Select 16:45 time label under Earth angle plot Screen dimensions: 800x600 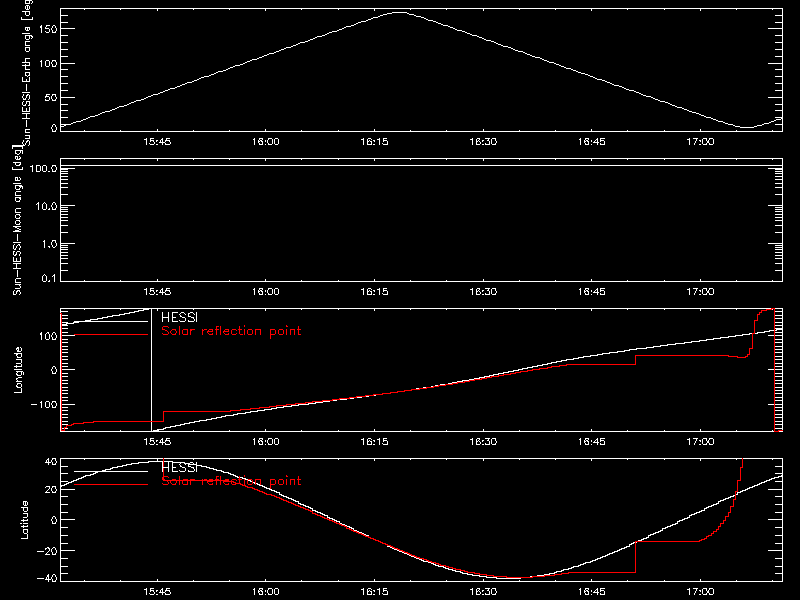click(x=591, y=142)
